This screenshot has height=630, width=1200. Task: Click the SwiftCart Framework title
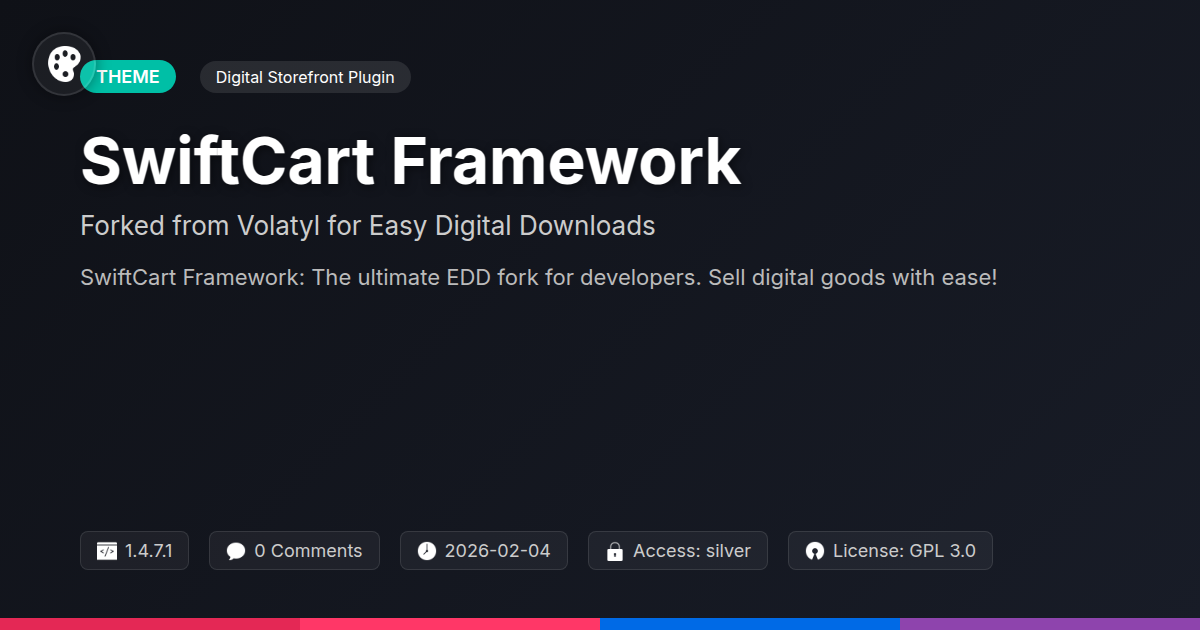click(410, 161)
